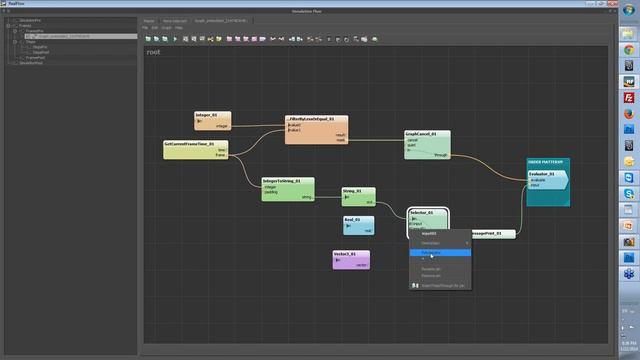Image resolution: width=640 pixels, height=360 pixels.
Task: Select StepsPre in the tree
Action: tap(40, 47)
